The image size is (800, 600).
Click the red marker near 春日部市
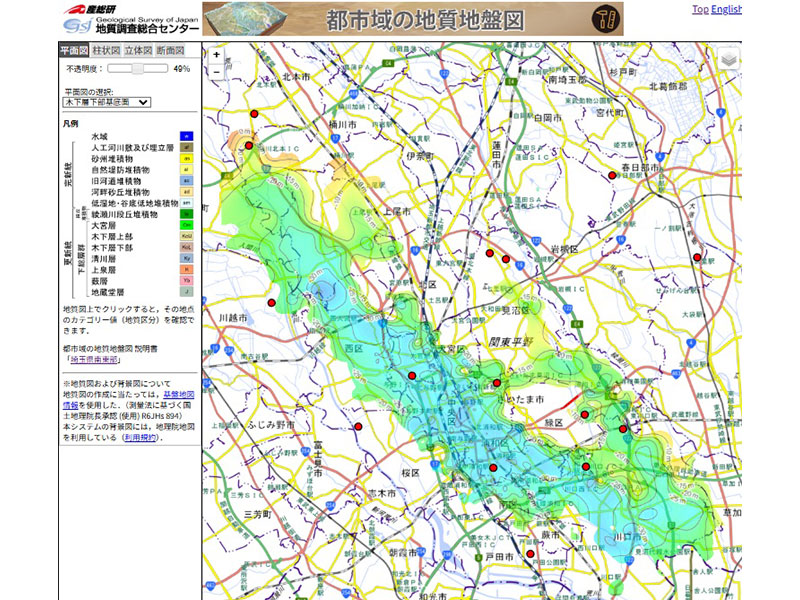coord(614,175)
